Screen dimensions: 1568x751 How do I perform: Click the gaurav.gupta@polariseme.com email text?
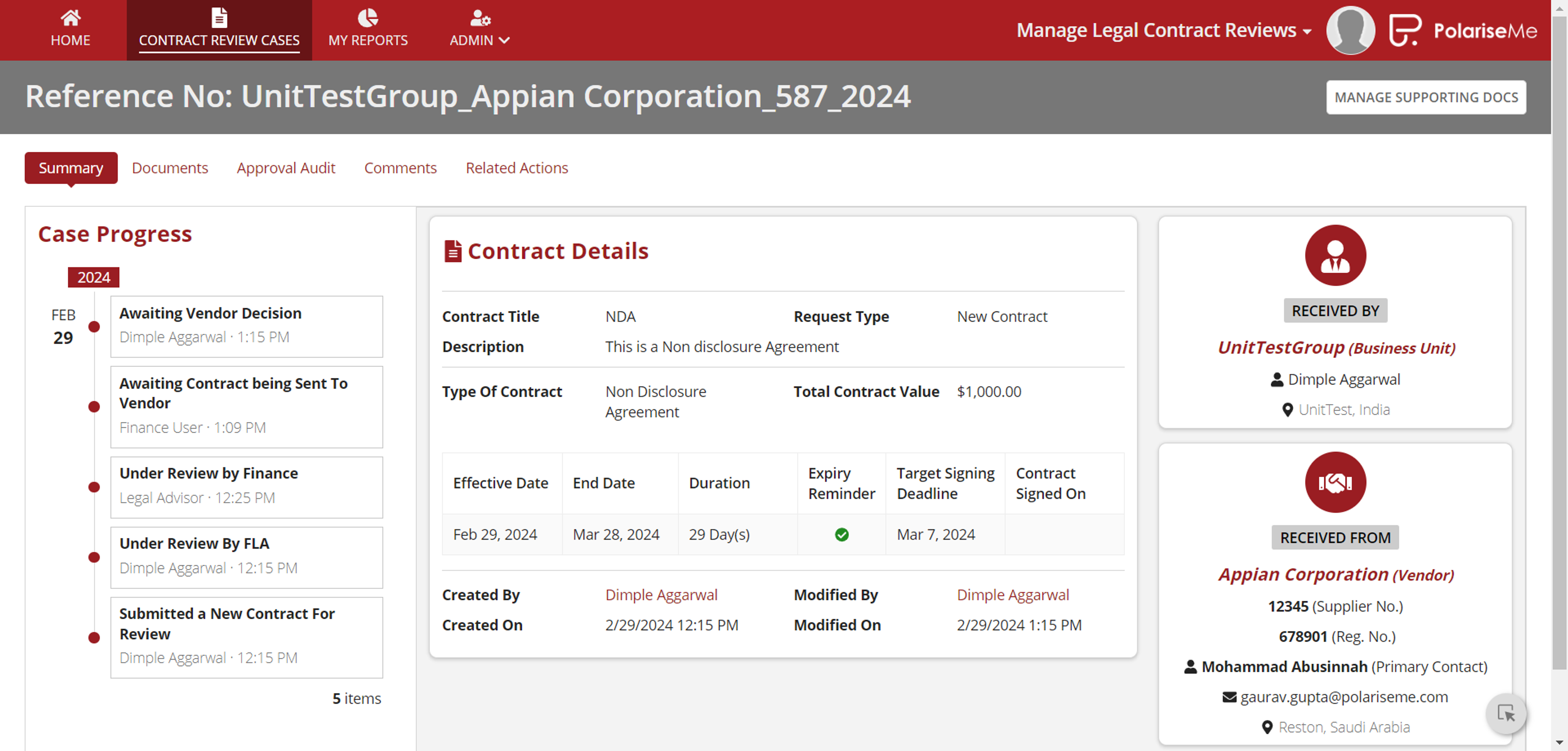pyautogui.click(x=1344, y=697)
